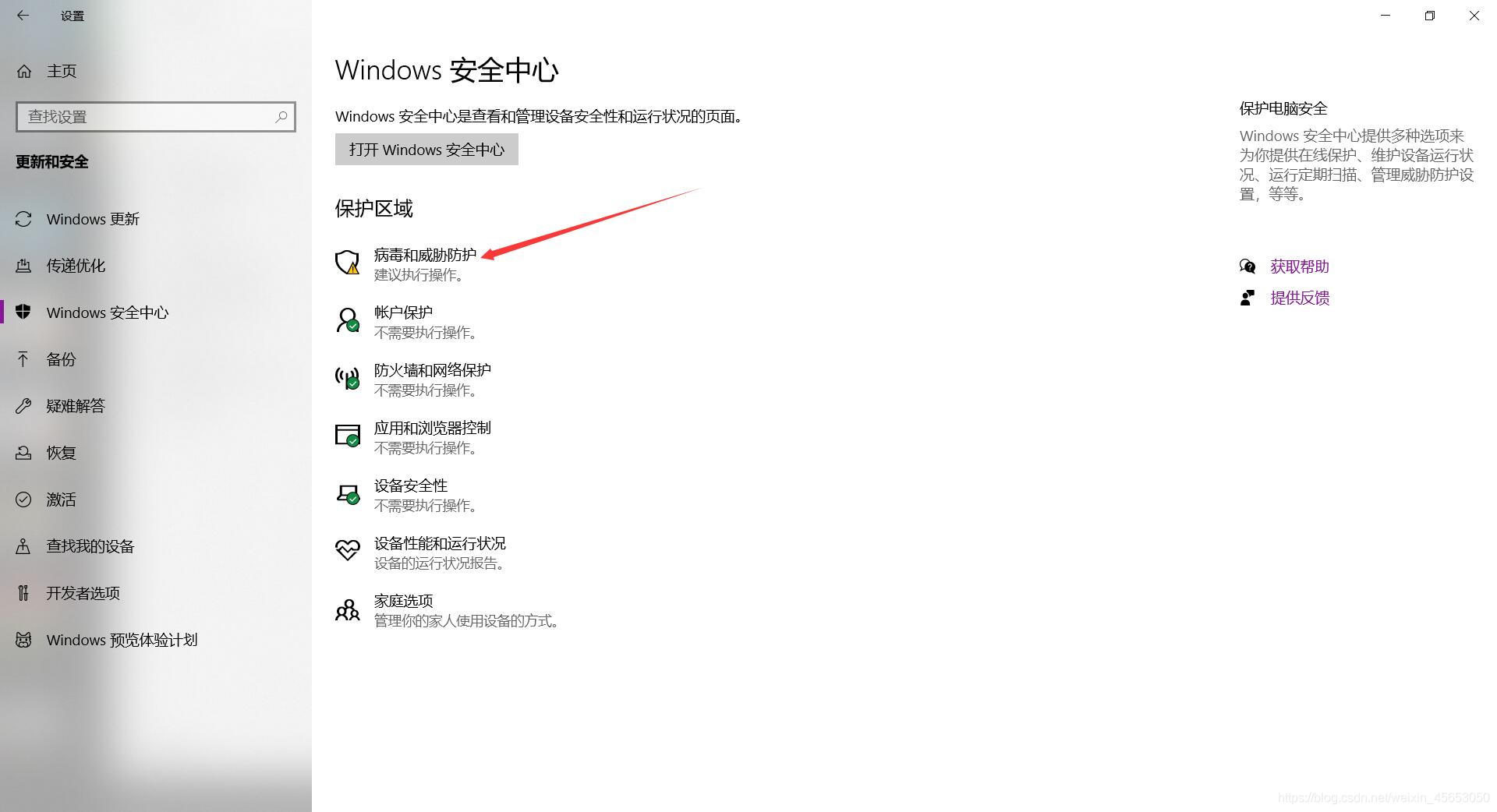Minimize the Settings window

click(1386, 16)
